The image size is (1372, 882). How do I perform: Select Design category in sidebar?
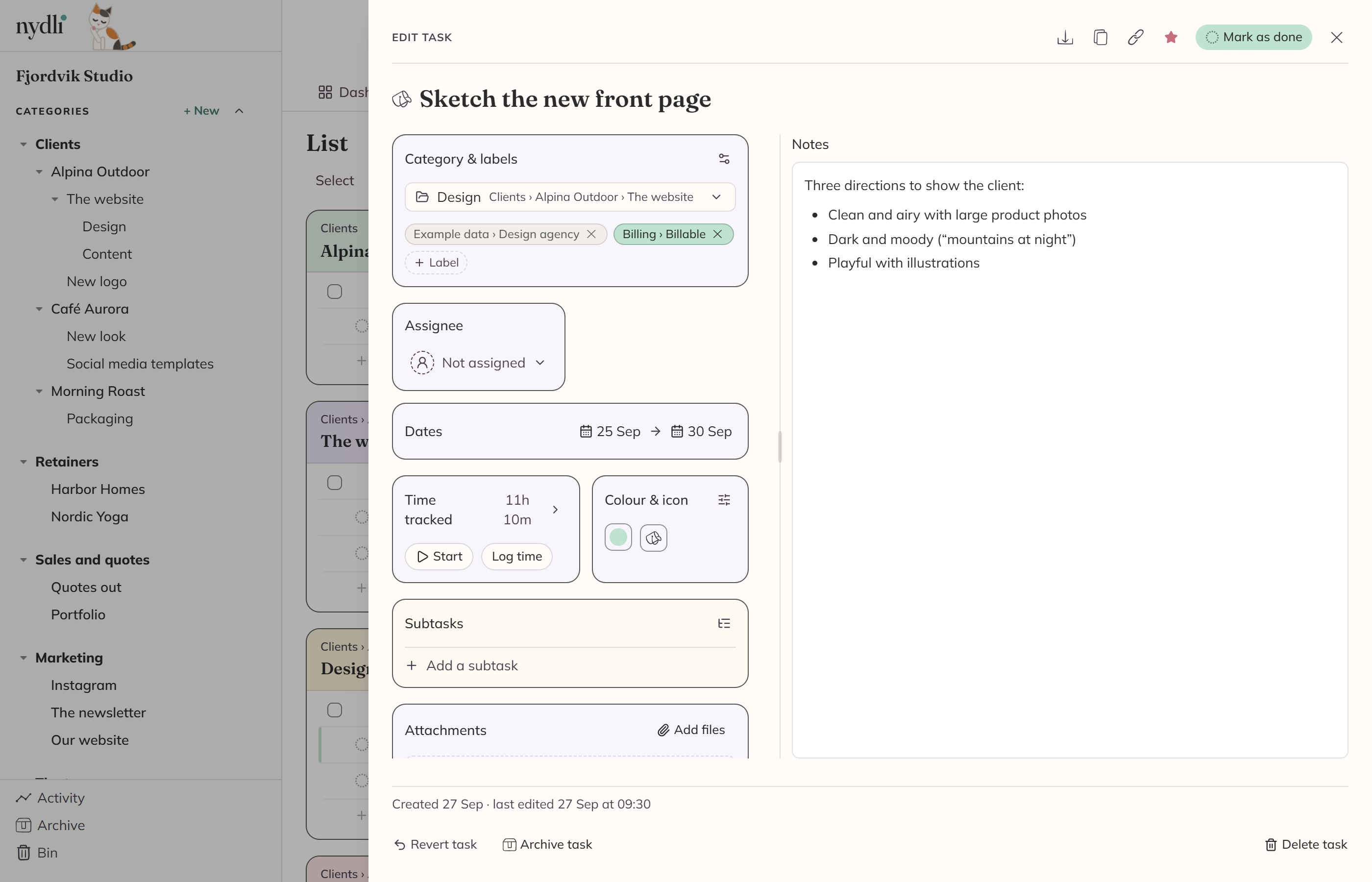(x=104, y=226)
